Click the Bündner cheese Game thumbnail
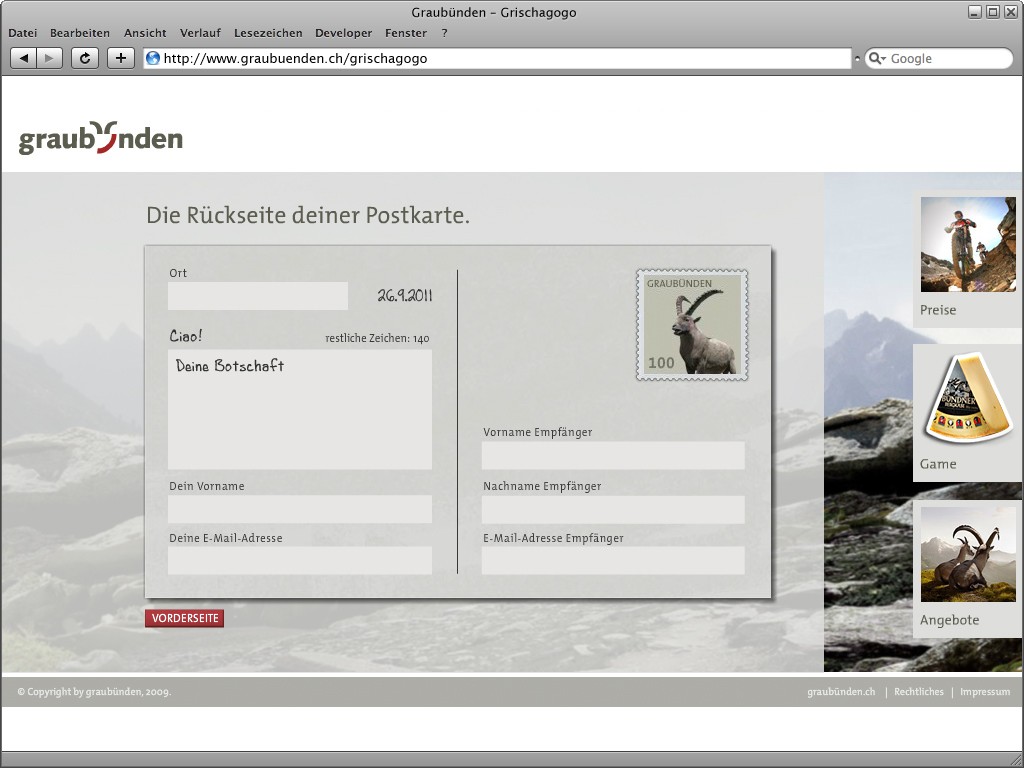1024x768 pixels. (968, 399)
